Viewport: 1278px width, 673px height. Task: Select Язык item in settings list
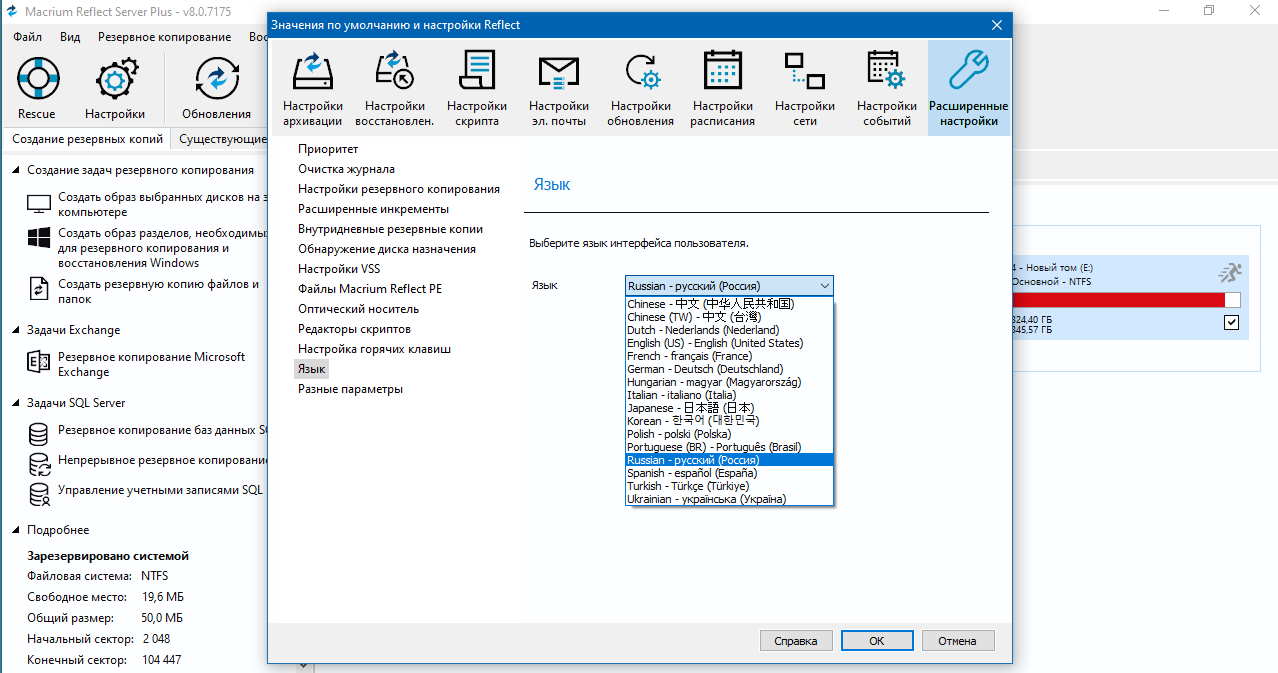click(312, 369)
